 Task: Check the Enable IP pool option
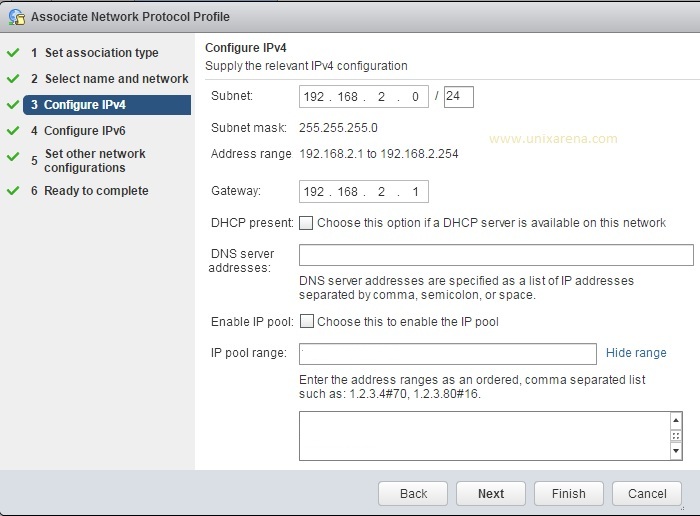click(x=307, y=321)
